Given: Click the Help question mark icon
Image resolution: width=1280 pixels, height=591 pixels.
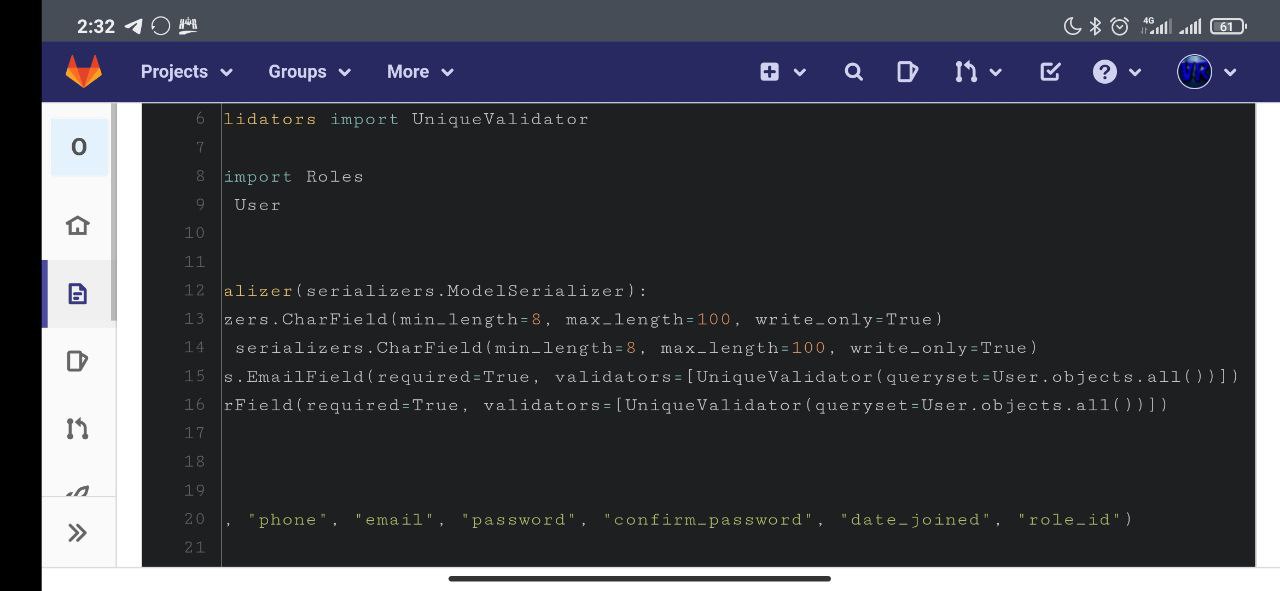Looking at the screenshot, I should coord(1105,72).
